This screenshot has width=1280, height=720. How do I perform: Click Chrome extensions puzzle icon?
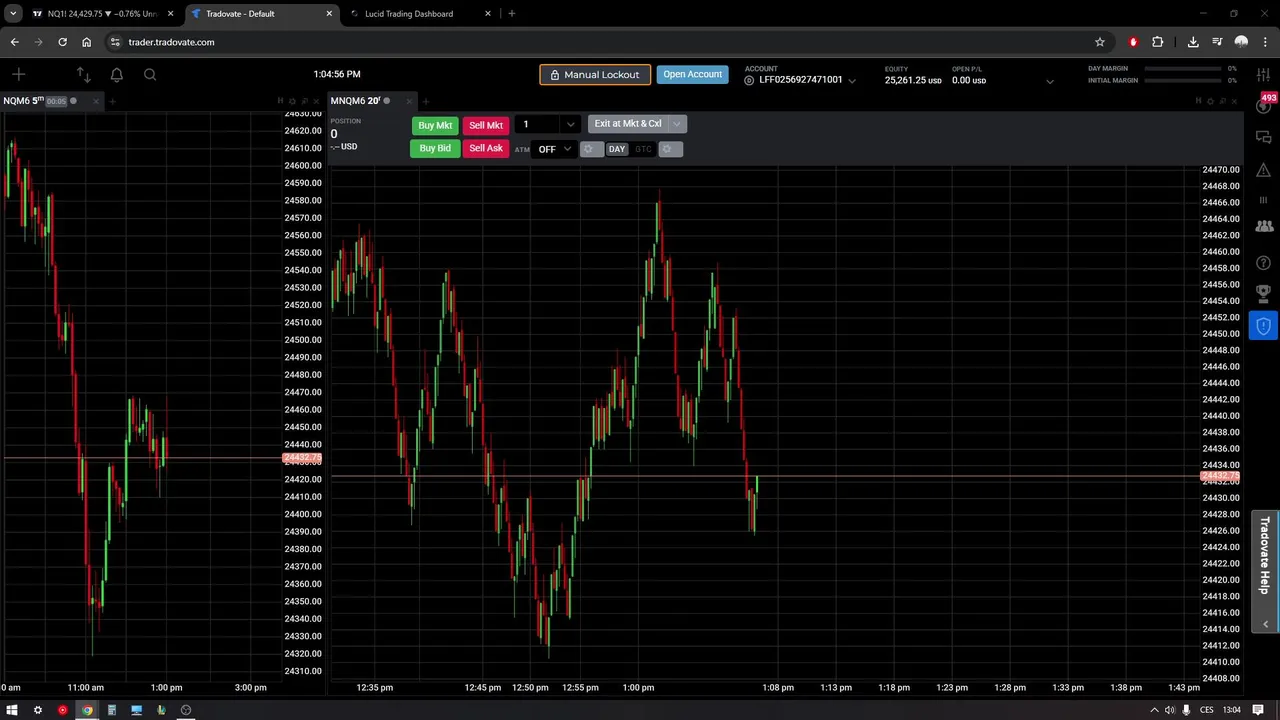(1157, 42)
